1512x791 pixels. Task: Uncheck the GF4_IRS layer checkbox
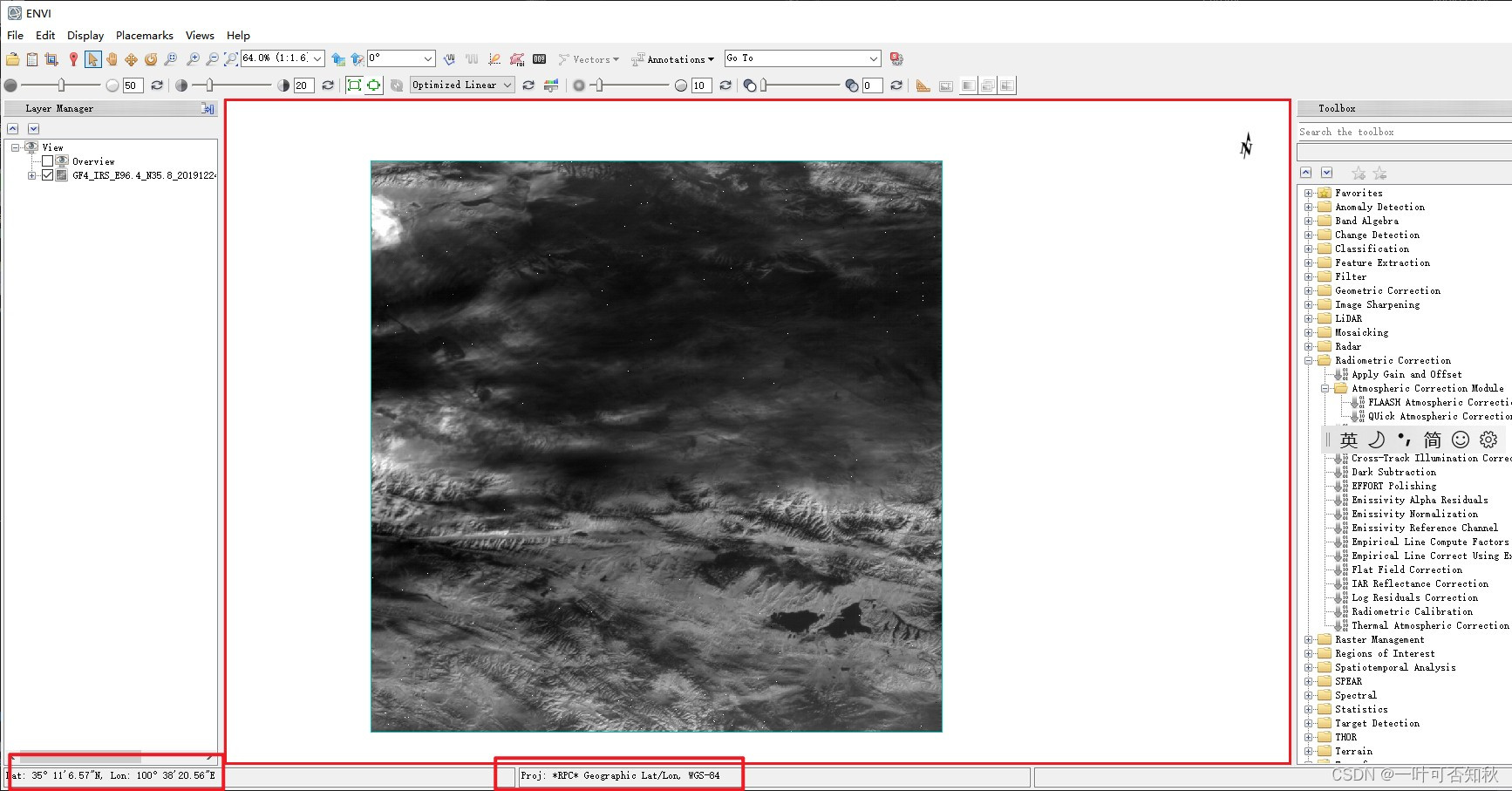(x=48, y=175)
